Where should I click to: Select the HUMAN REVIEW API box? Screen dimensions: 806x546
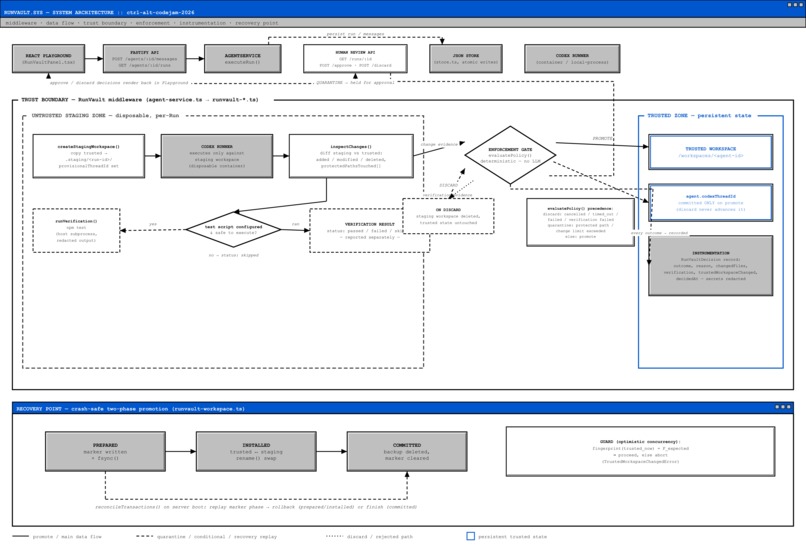click(x=355, y=59)
